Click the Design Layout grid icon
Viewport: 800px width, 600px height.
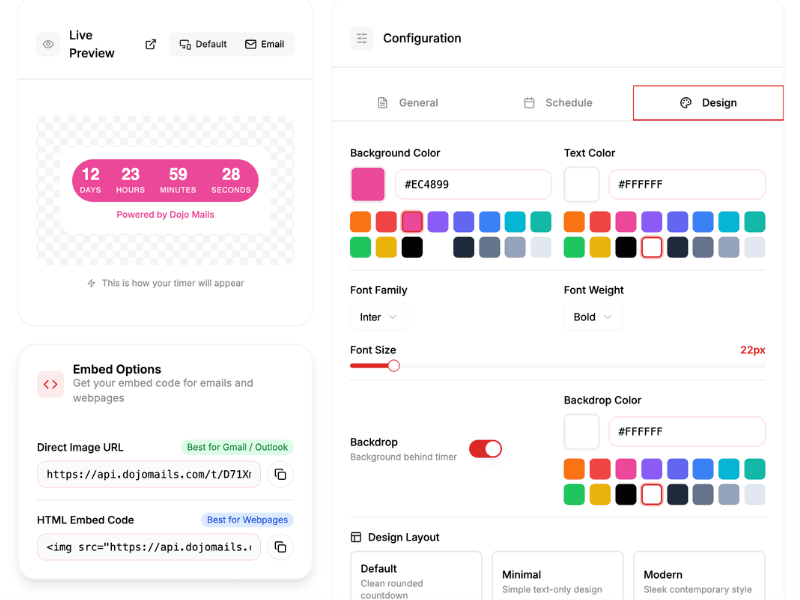point(356,537)
